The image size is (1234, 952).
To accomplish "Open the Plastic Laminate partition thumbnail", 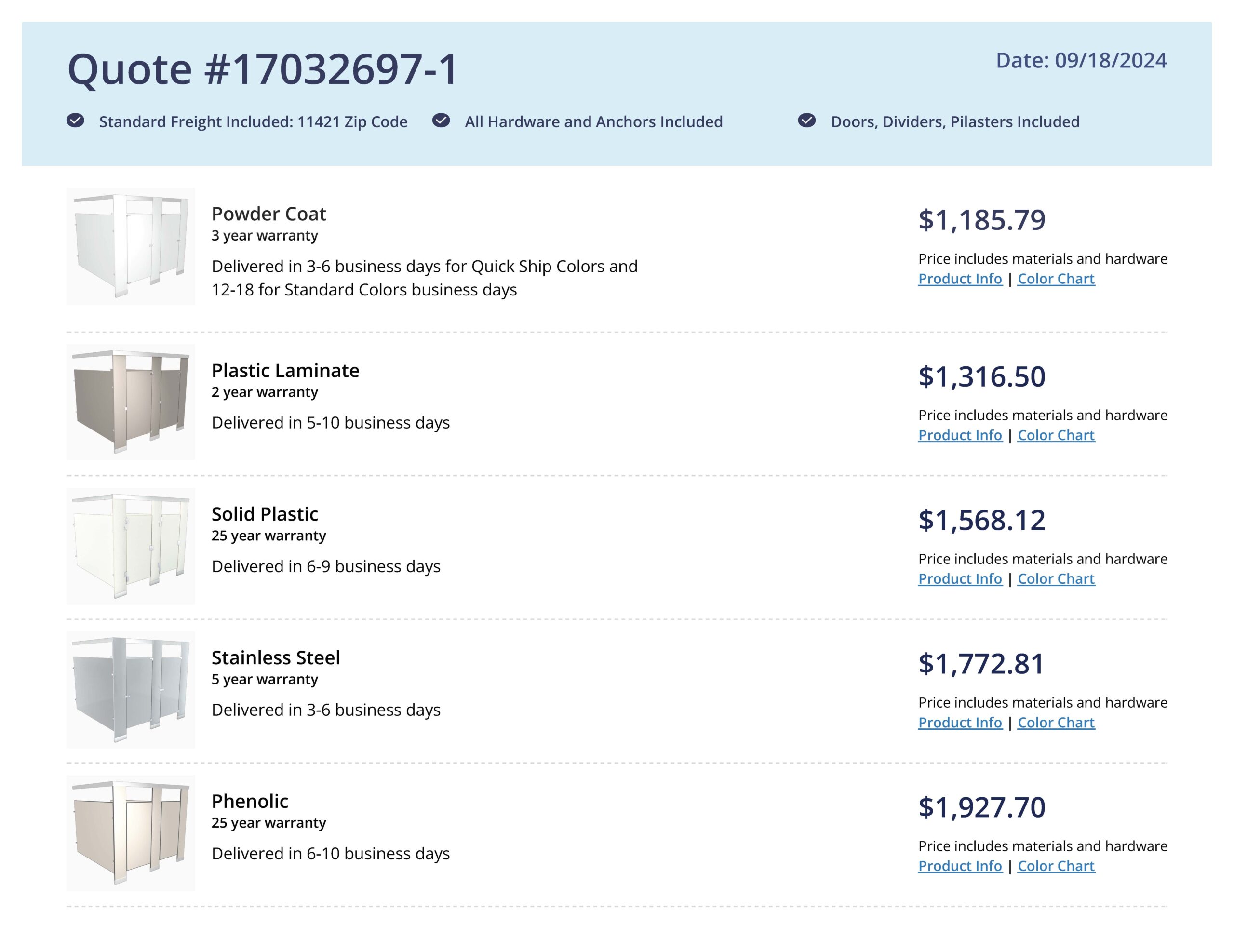I will [131, 402].
